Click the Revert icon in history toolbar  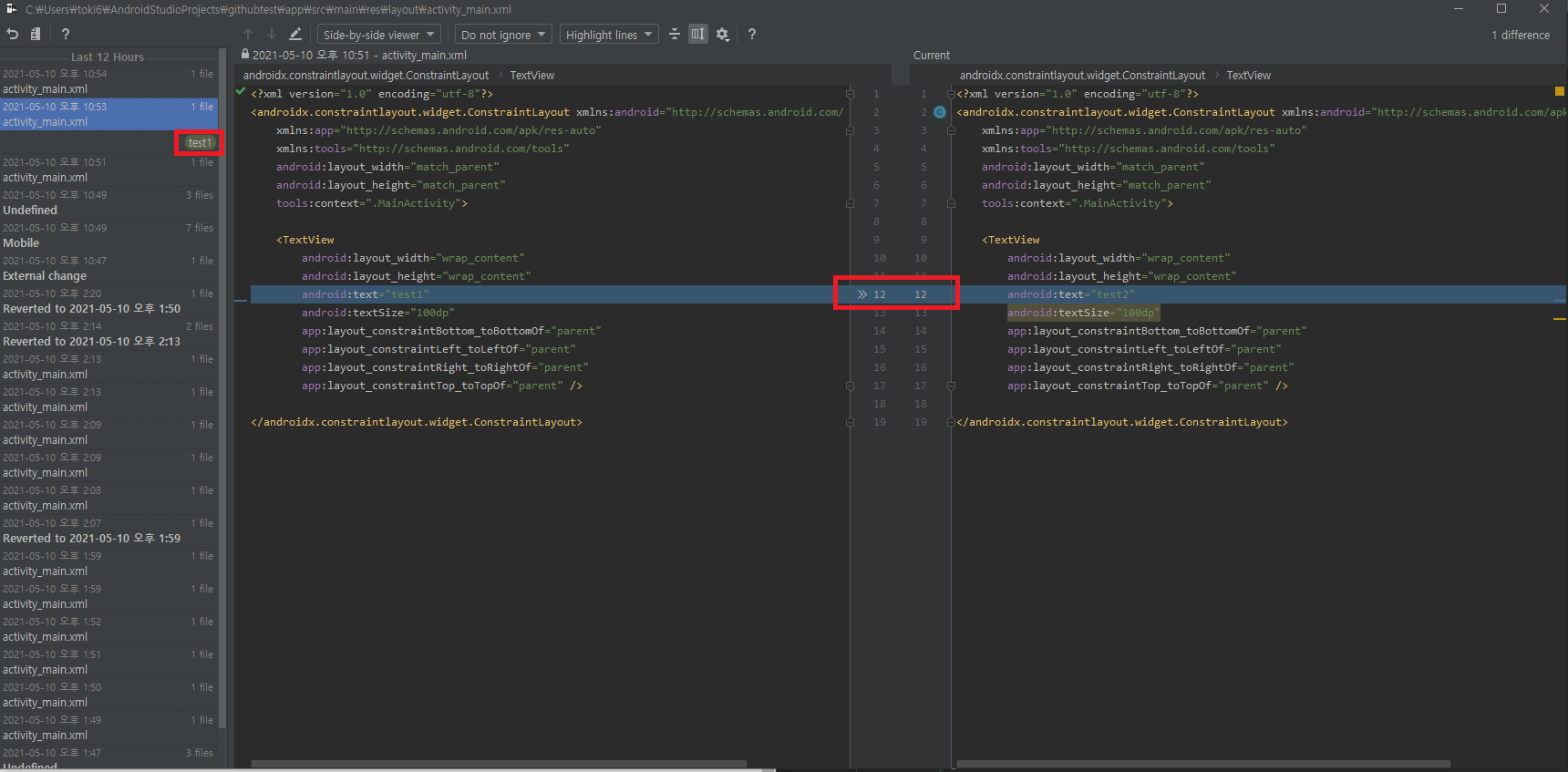[x=13, y=34]
